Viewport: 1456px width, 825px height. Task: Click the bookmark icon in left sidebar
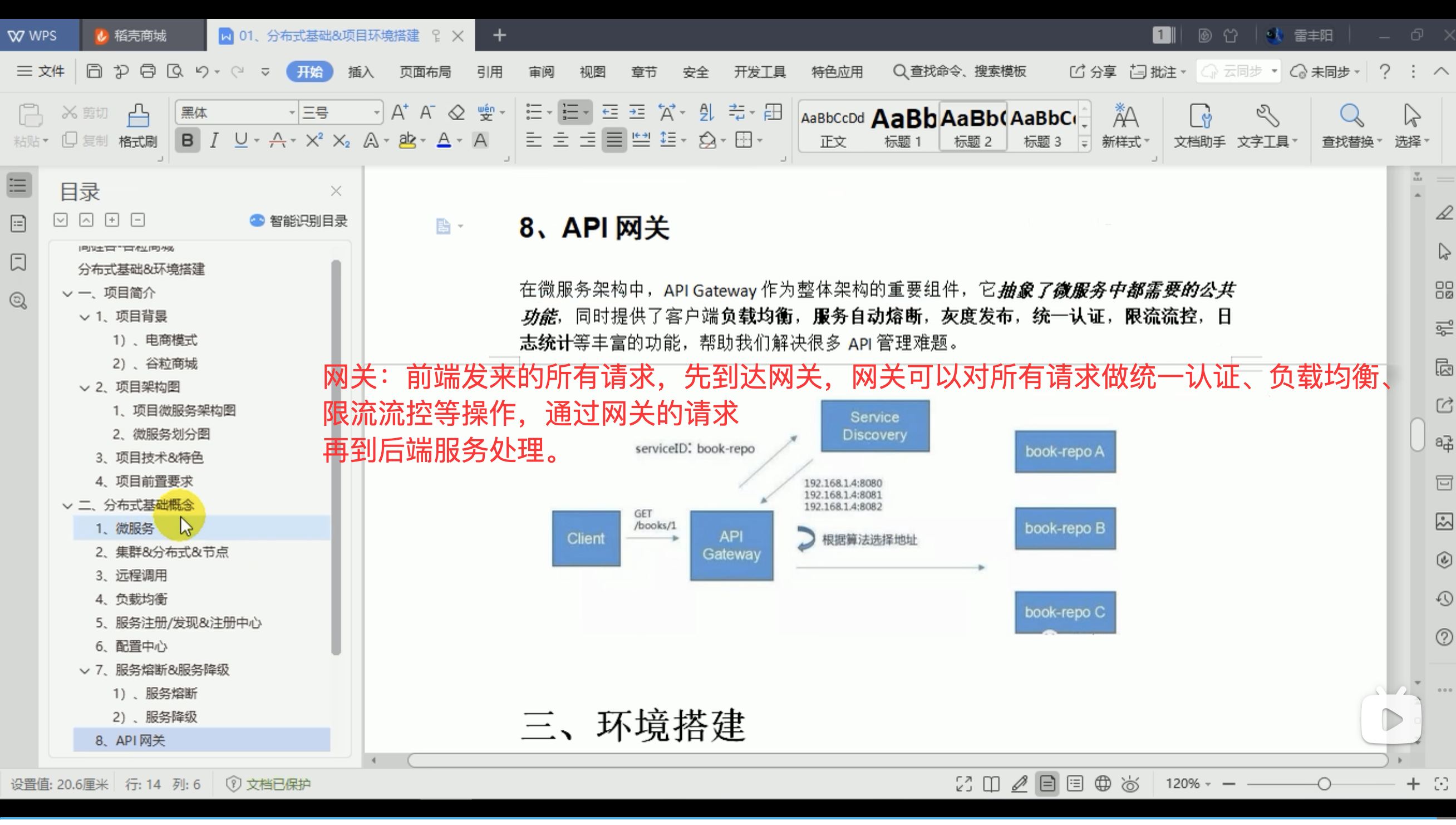[18, 263]
